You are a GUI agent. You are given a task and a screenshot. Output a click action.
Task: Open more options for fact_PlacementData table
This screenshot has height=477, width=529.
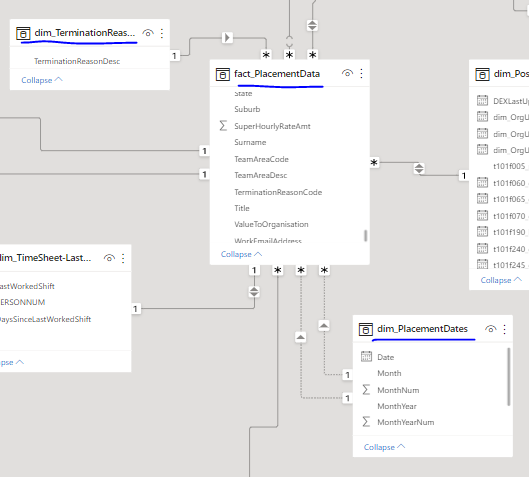coord(361,74)
